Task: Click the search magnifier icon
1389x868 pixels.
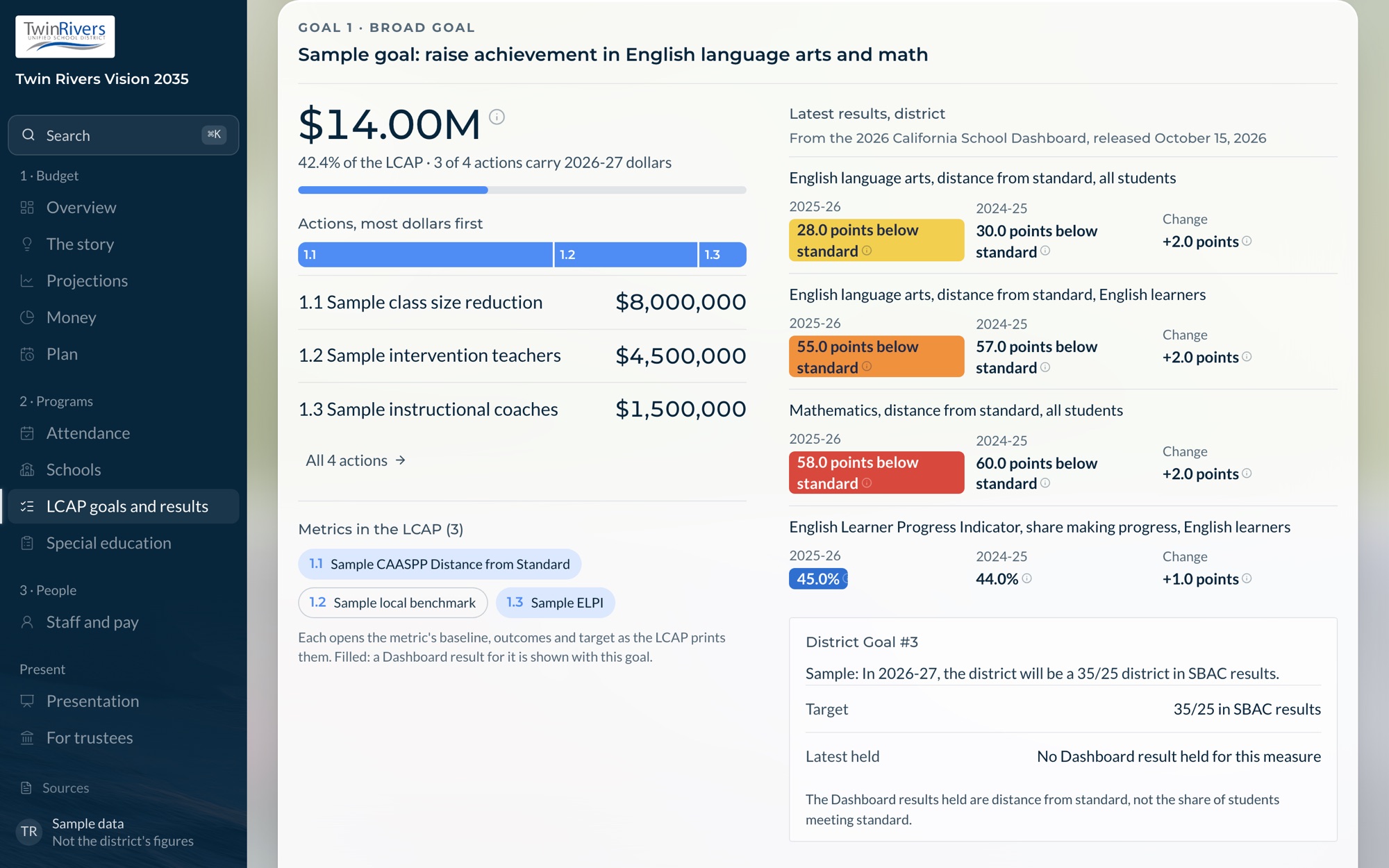Action: click(28, 135)
